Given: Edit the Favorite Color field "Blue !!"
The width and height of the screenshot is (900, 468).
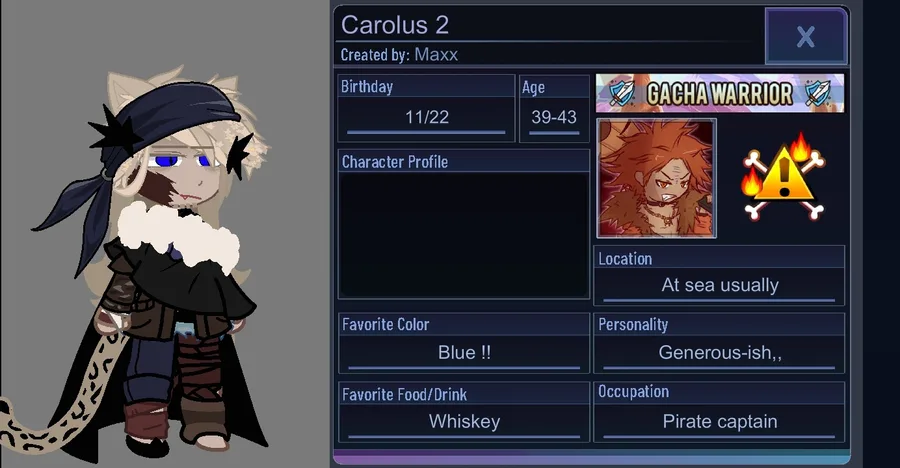Looking at the screenshot, I should coord(464,353).
